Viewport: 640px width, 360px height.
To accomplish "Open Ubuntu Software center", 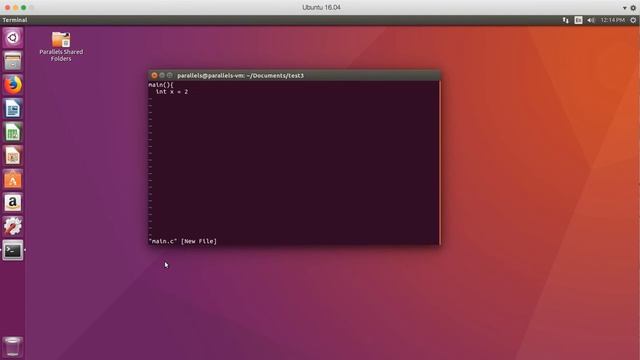I will pos(13,179).
